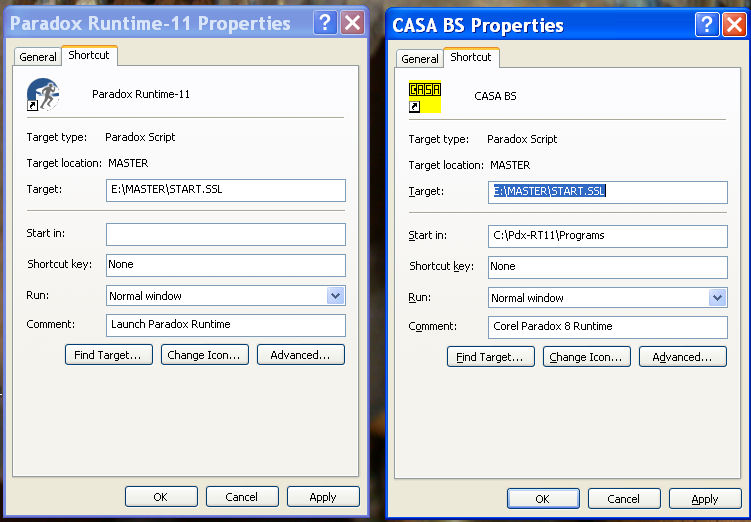Click the yellow CASA shortcut icon

point(425,97)
